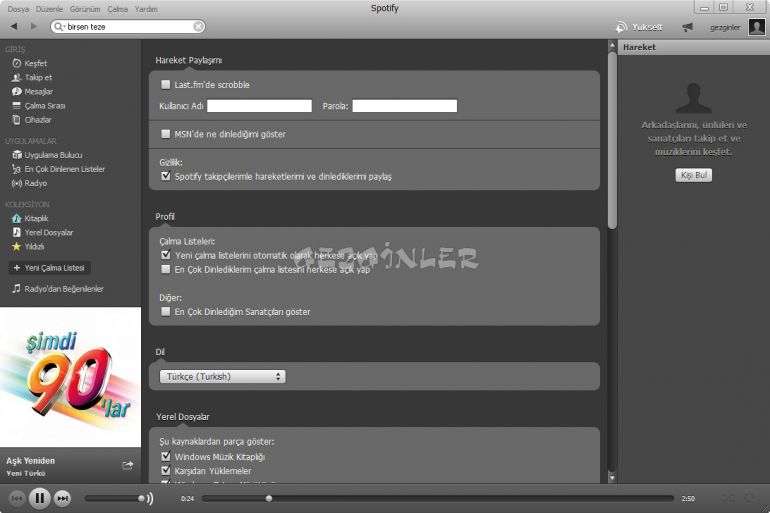770x513 pixels.
Task: Open the megaphone notifications icon
Action: [687, 27]
